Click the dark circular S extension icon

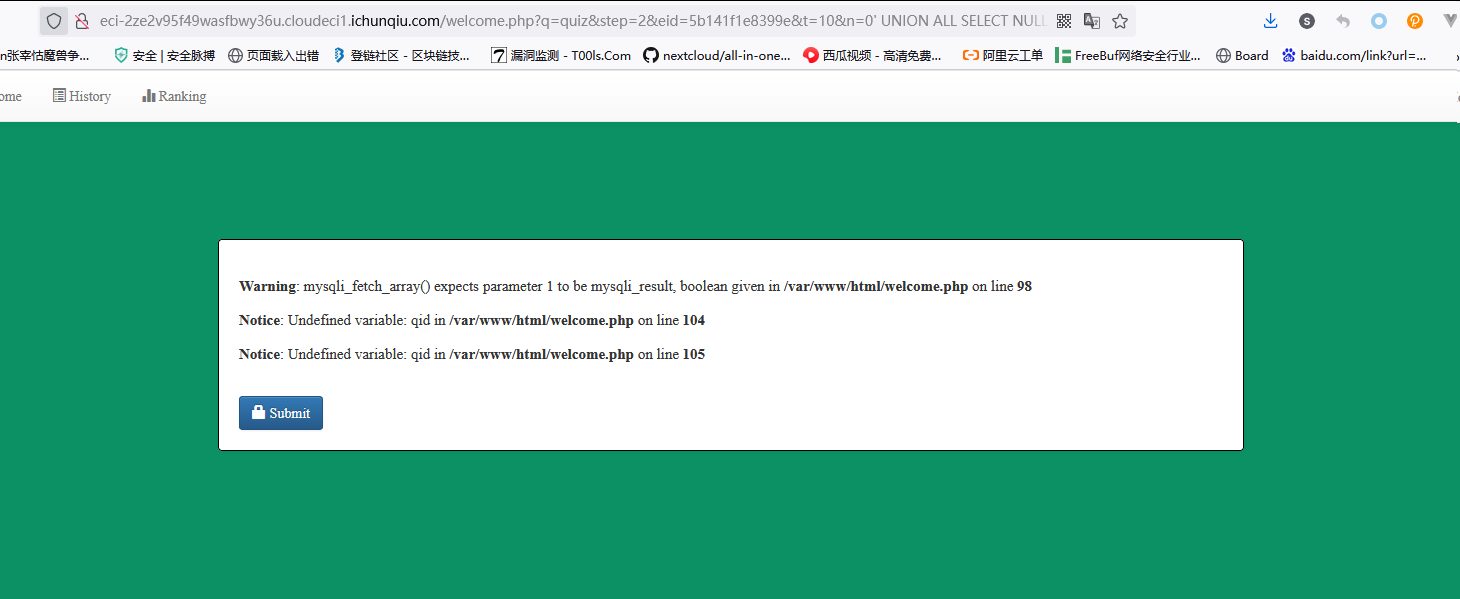1307,21
